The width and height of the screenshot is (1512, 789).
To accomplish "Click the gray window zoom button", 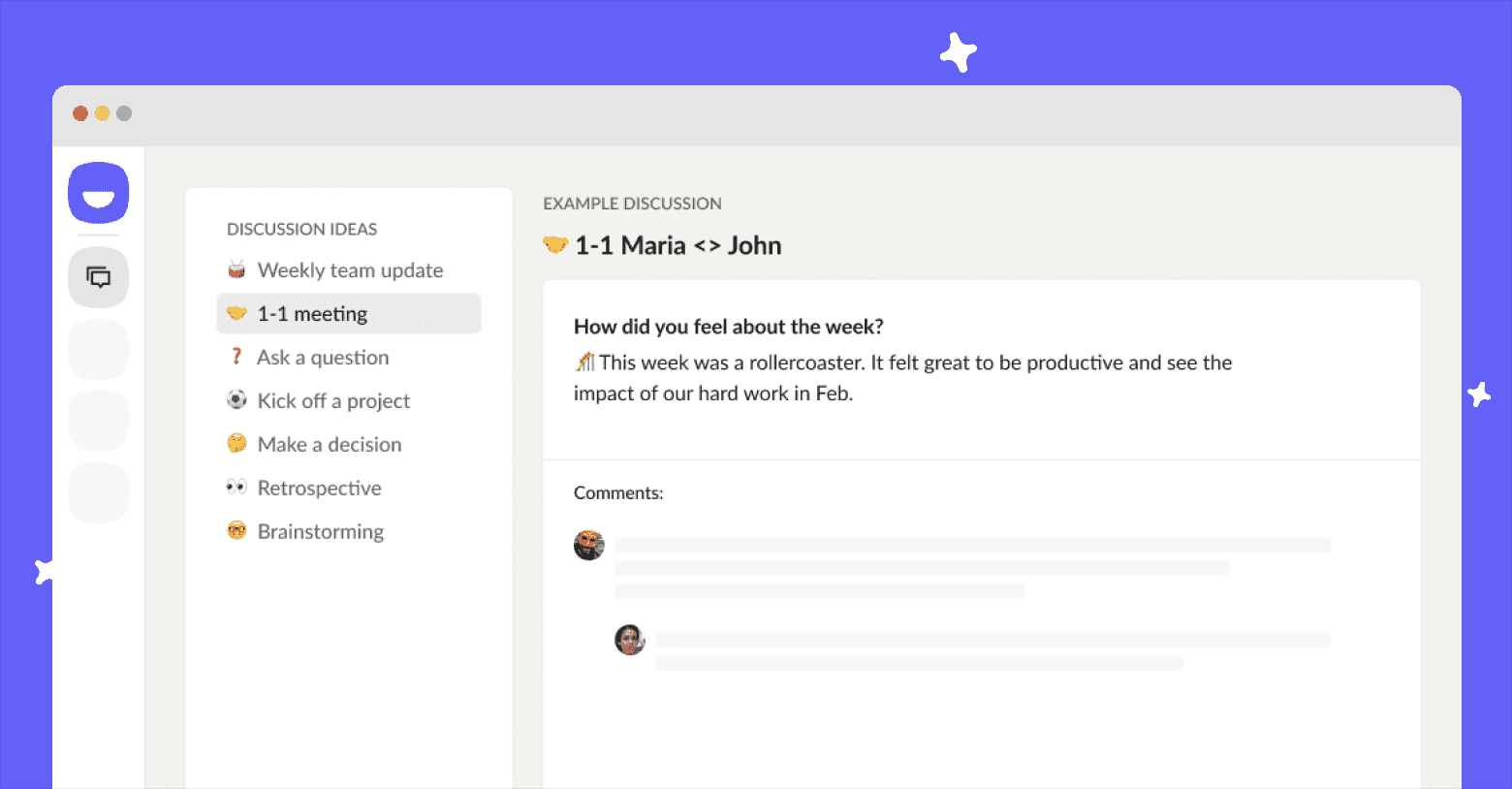I will point(124,113).
